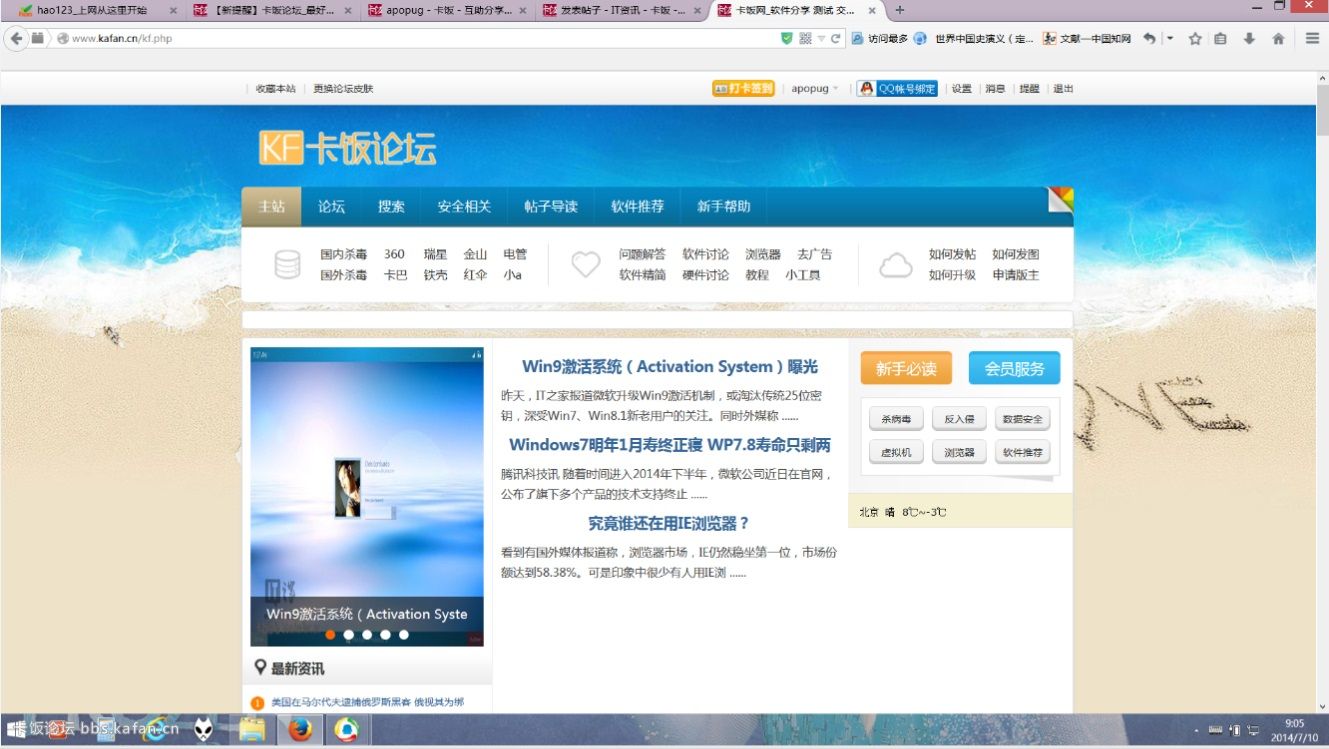Click the 虚拟机 button
Image resolution: width=1329 pixels, height=749 pixels.
896,452
